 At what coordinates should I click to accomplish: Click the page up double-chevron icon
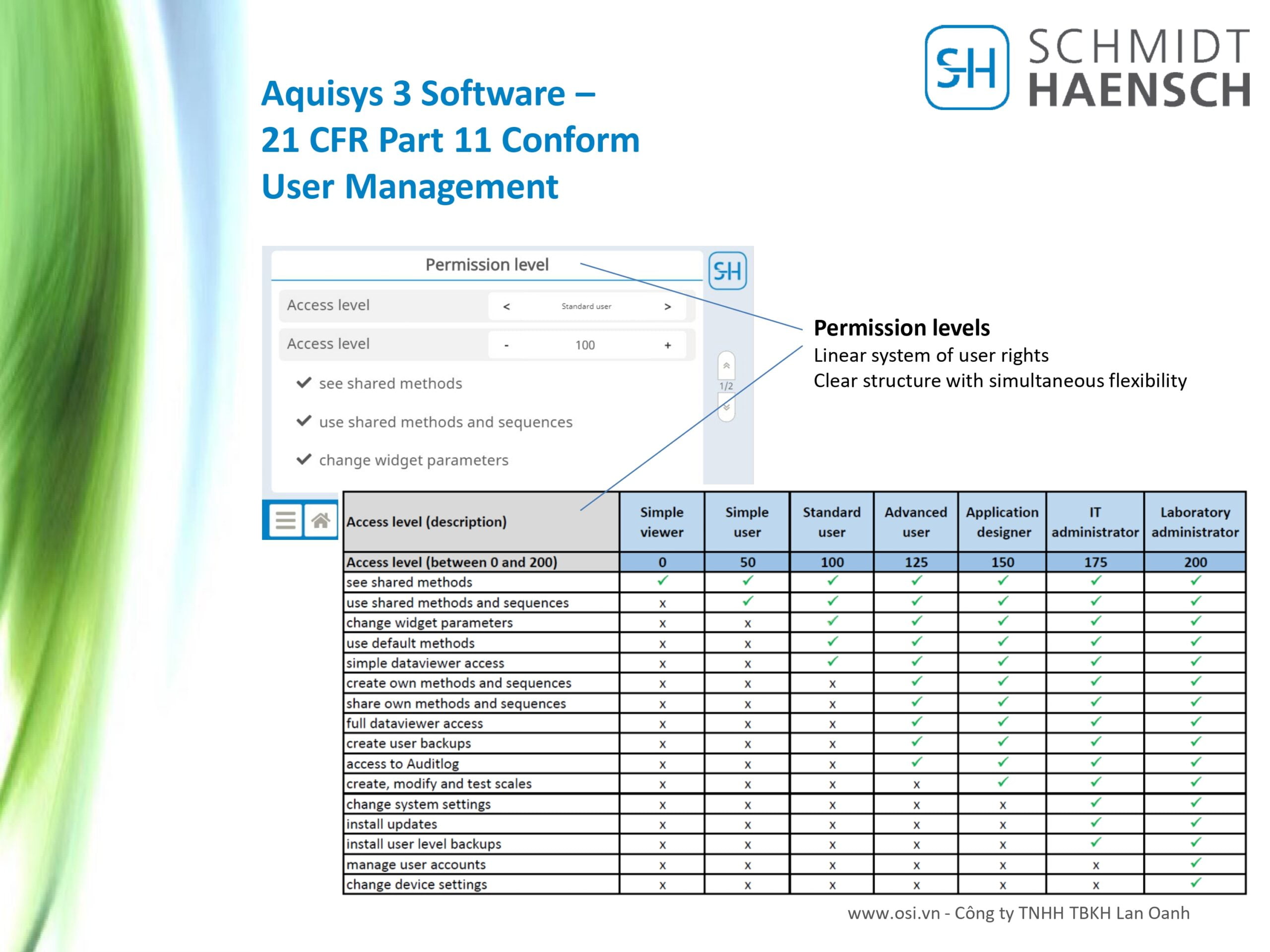pos(726,365)
